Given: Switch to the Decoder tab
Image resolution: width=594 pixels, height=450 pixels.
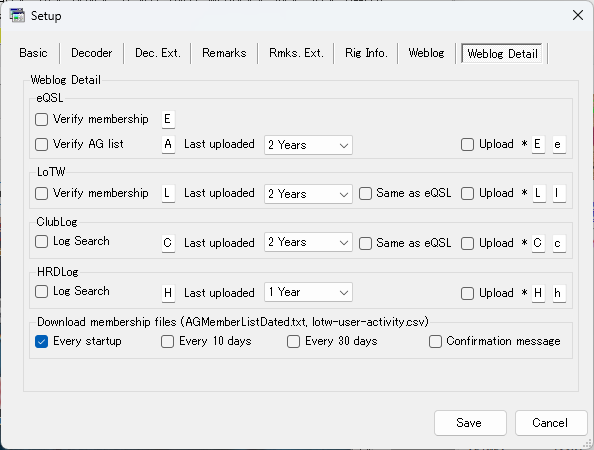Looking at the screenshot, I should 92,53.
